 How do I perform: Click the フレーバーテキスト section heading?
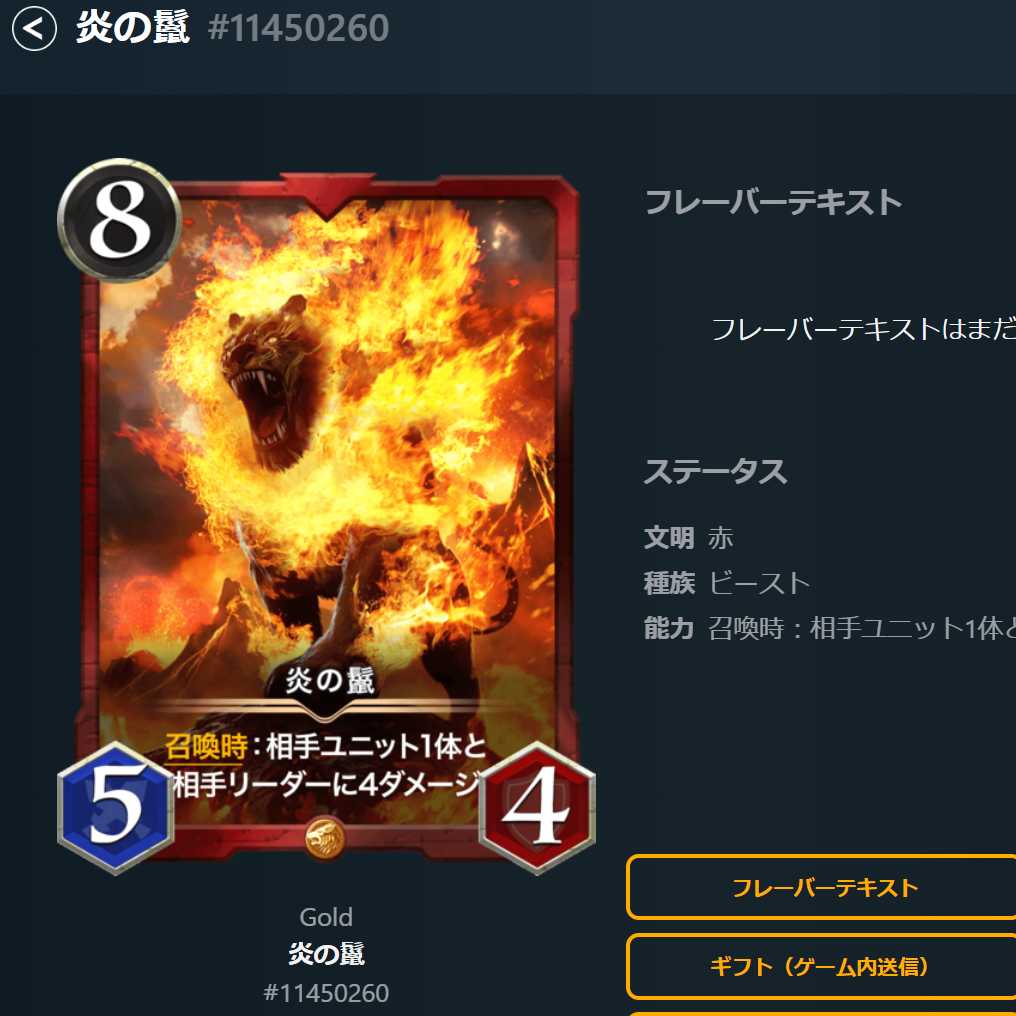pos(773,202)
